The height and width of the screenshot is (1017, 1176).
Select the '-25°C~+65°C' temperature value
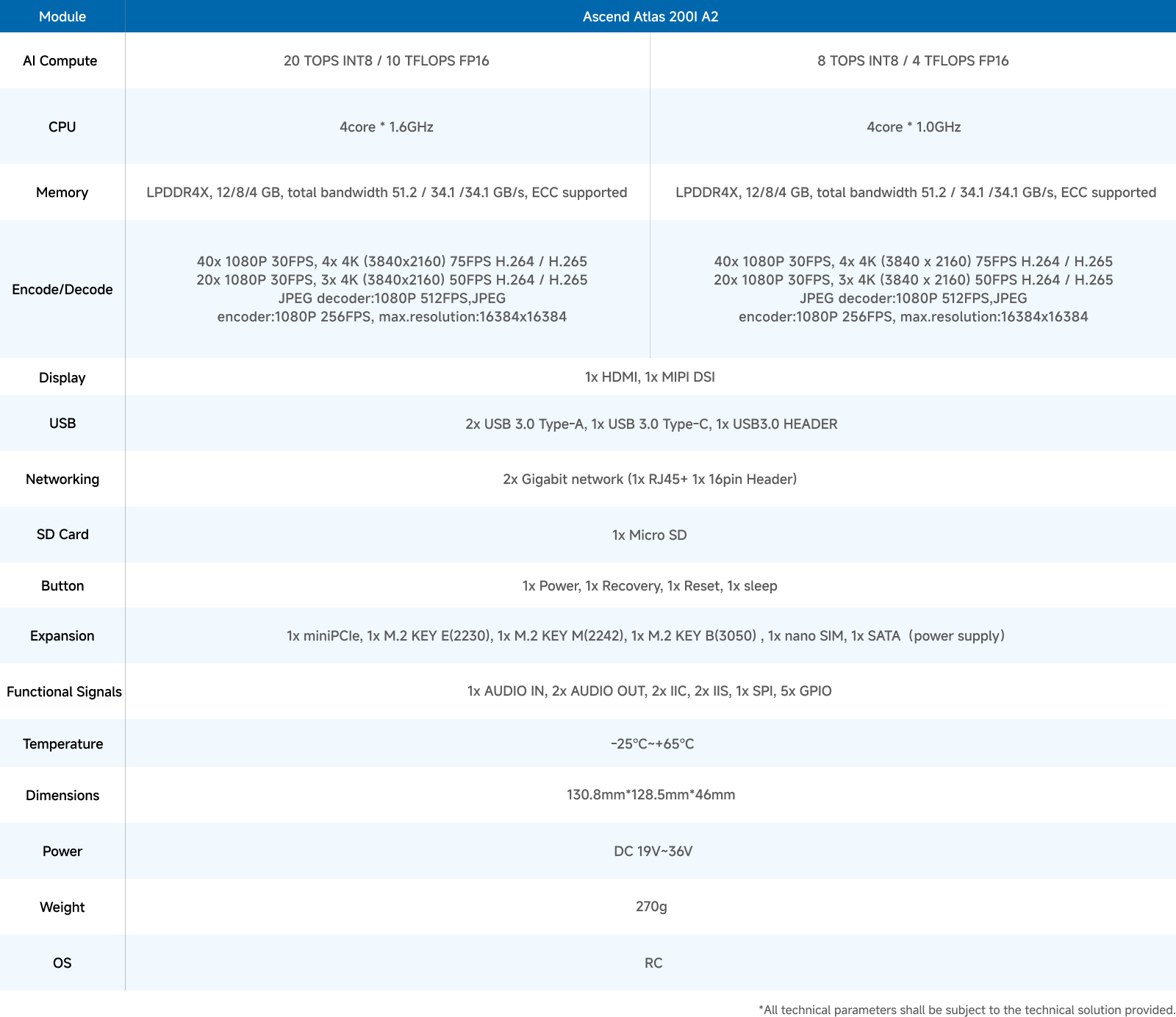(x=652, y=744)
